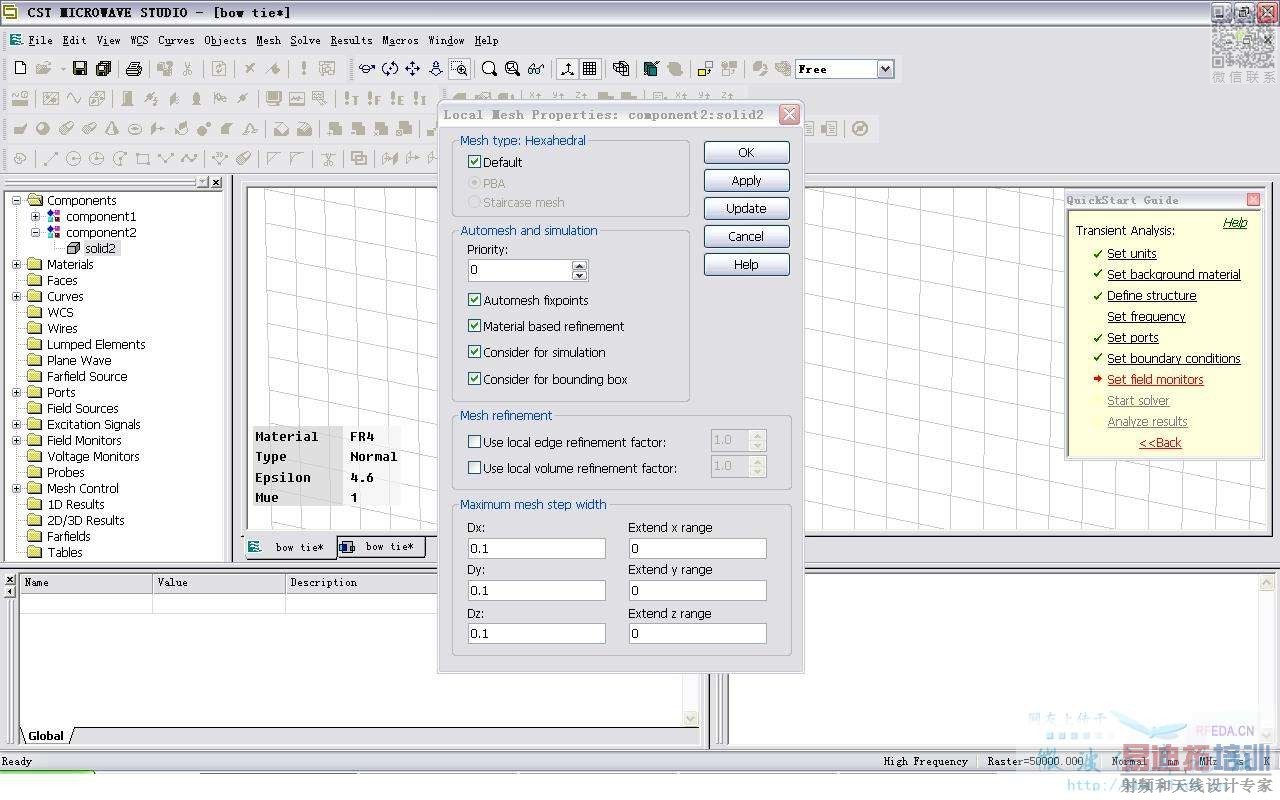The height and width of the screenshot is (800, 1280).
Task: Toggle the working plane grid icon
Action: click(x=590, y=69)
